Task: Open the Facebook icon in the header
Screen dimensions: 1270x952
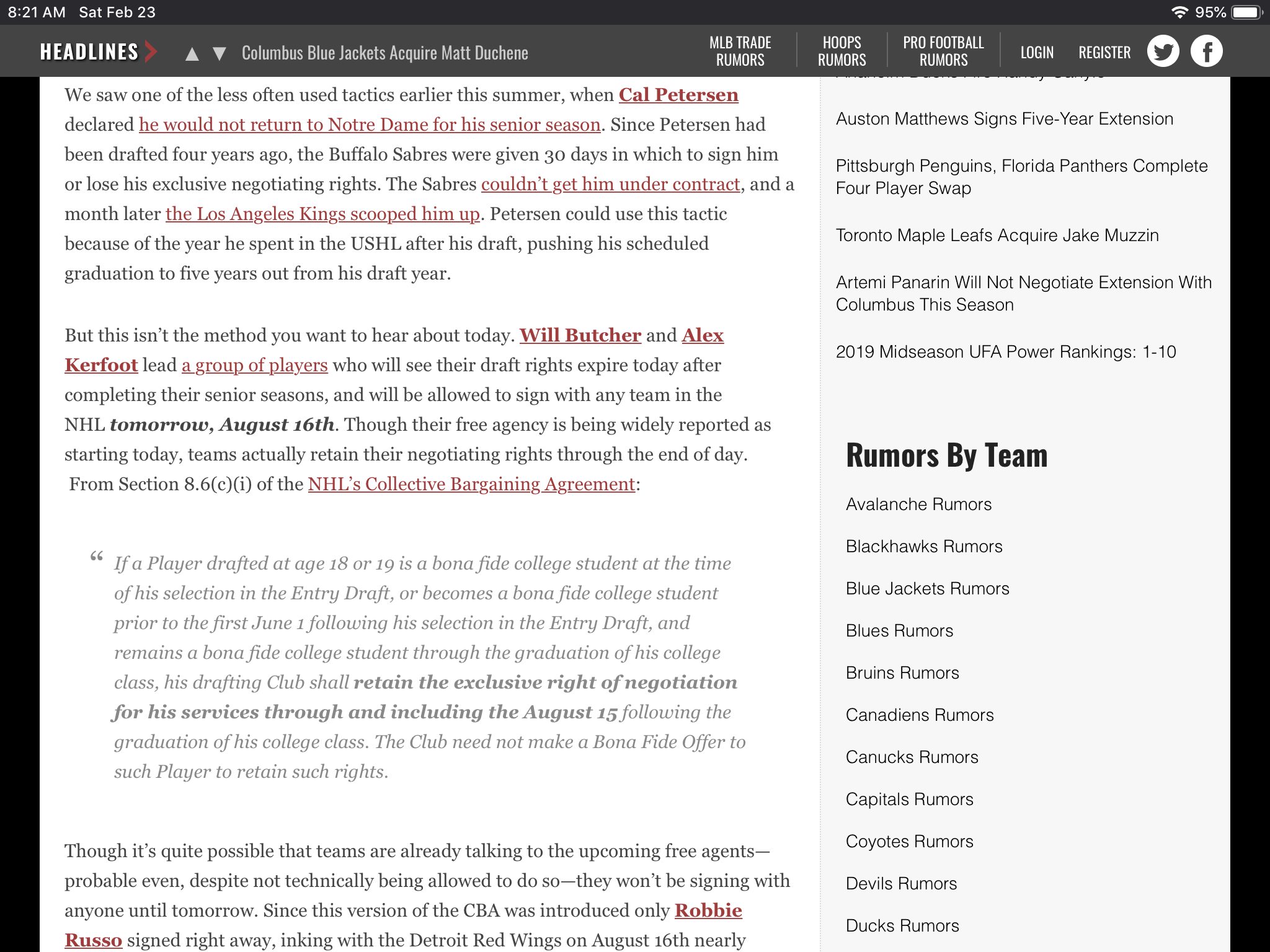Action: pyautogui.click(x=1206, y=51)
